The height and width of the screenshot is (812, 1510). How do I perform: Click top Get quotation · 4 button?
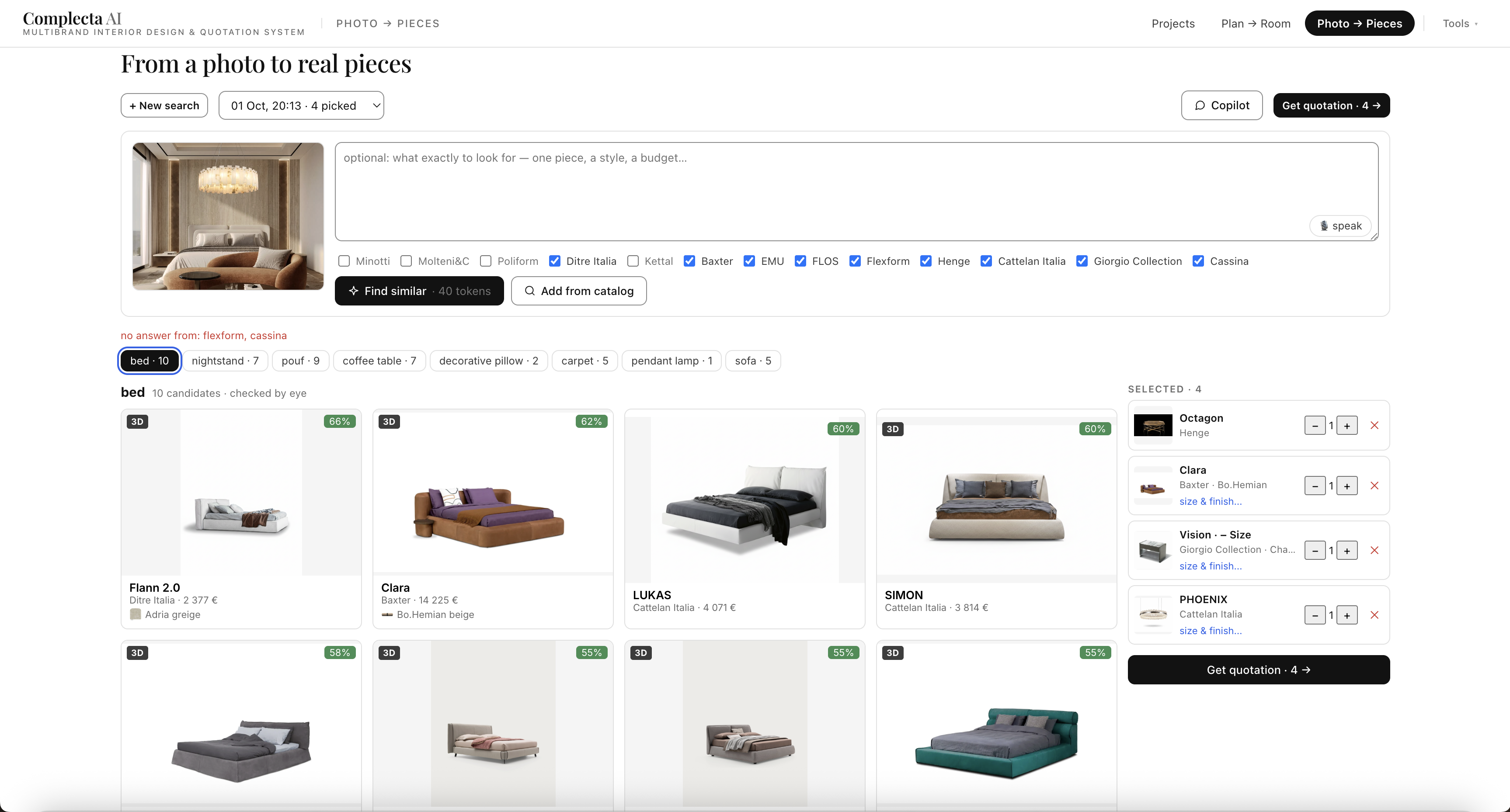click(1331, 105)
